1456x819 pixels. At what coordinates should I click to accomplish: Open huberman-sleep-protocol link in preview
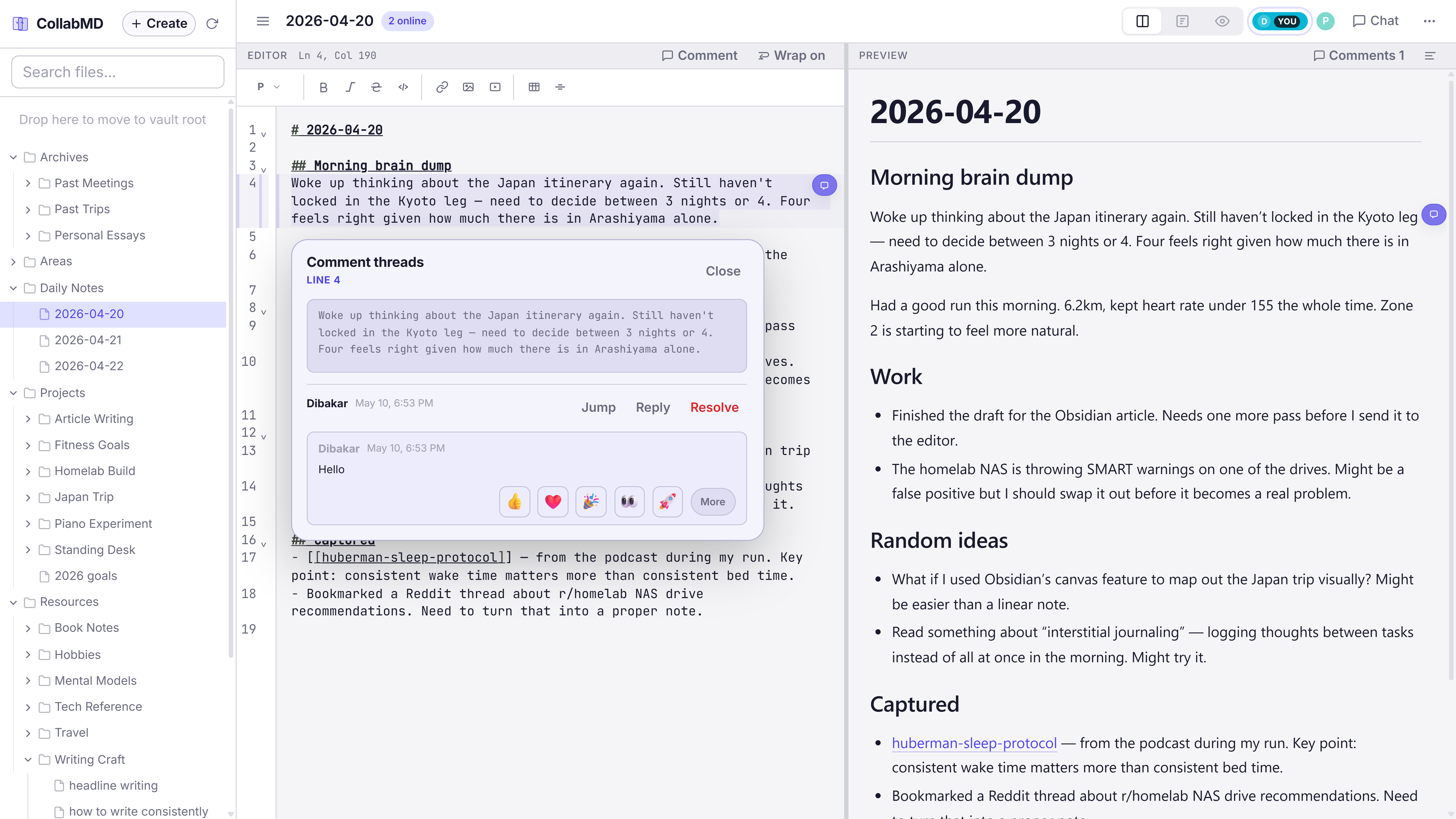(974, 743)
